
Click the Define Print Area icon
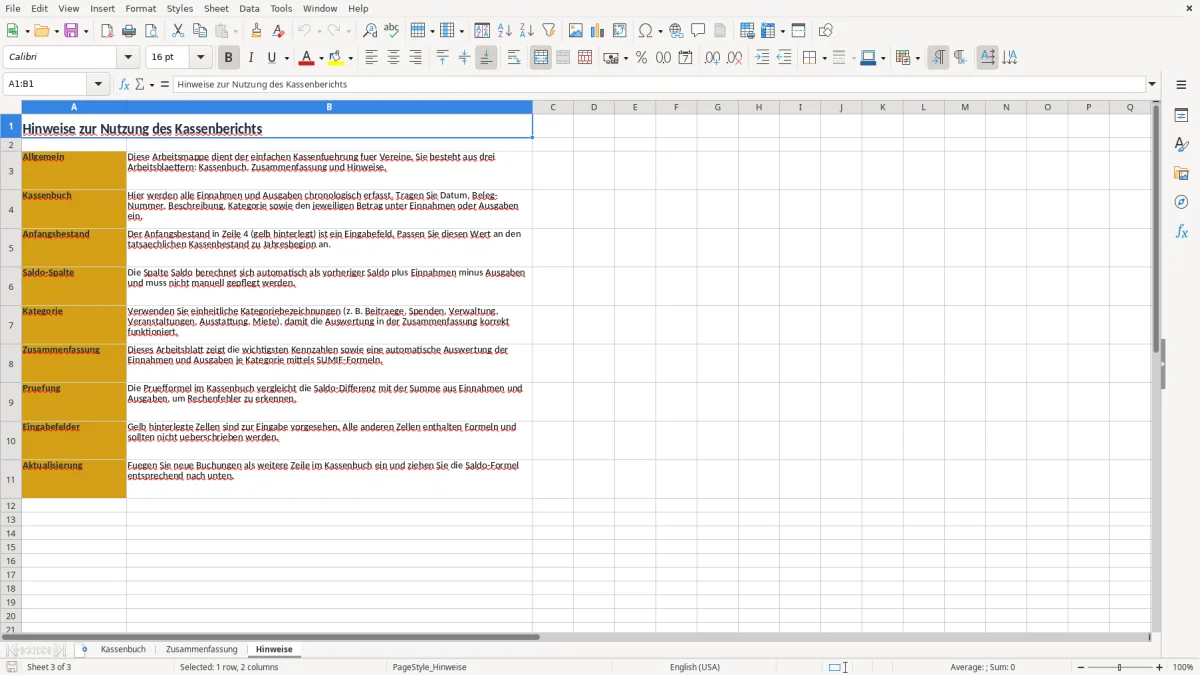[x=747, y=31]
